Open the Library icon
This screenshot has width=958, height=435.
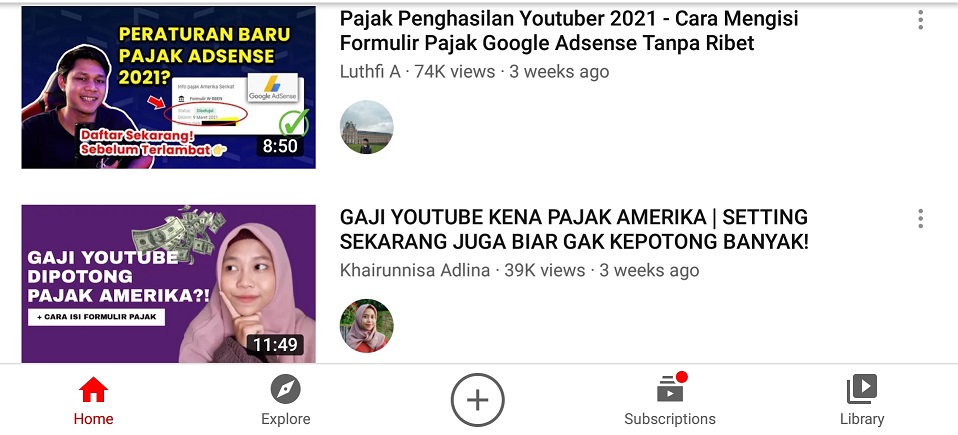[861, 389]
